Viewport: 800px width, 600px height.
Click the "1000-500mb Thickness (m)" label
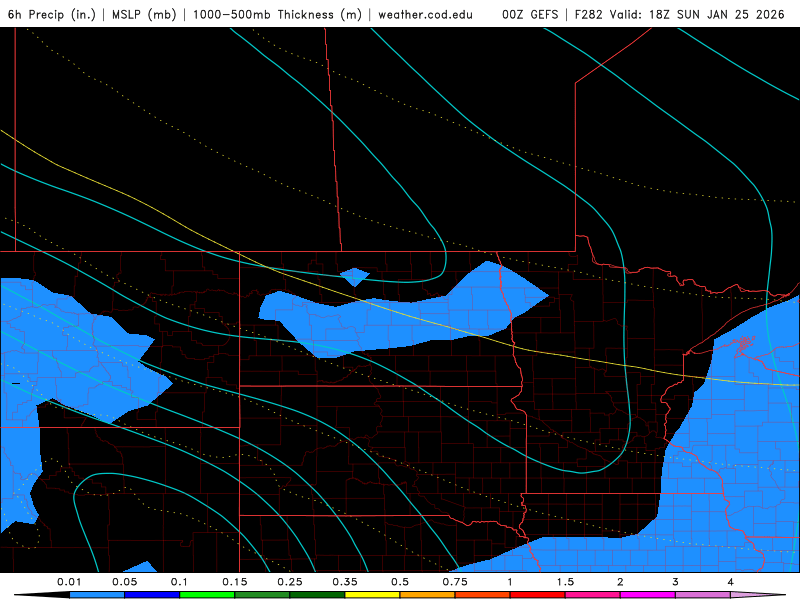click(x=277, y=14)
